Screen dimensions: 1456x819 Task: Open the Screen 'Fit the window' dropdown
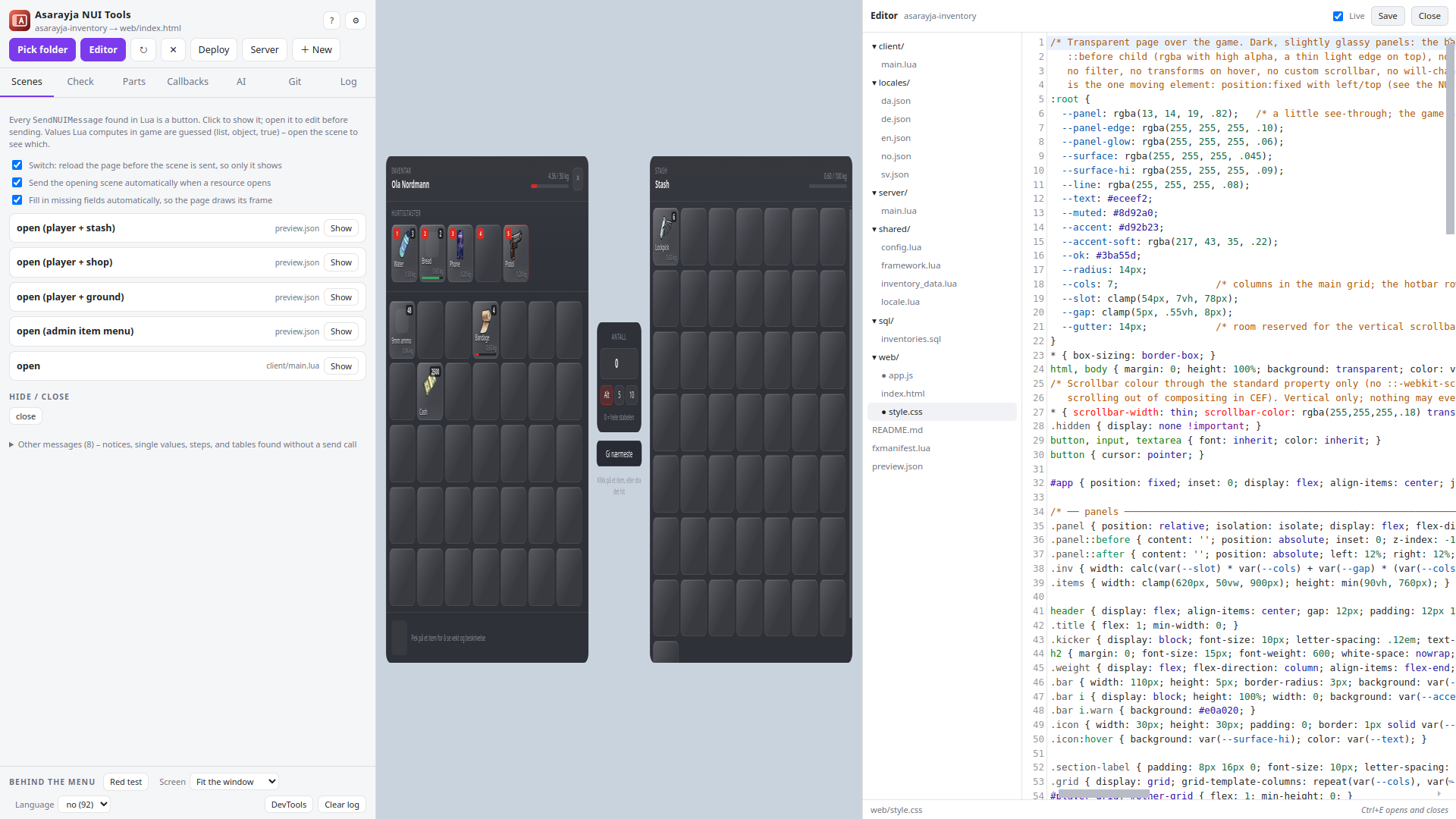pos(234,782)
